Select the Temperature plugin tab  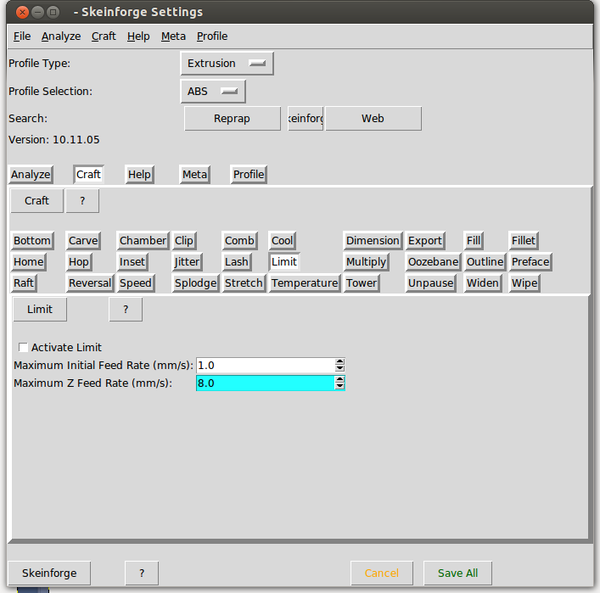click(304, 283)
